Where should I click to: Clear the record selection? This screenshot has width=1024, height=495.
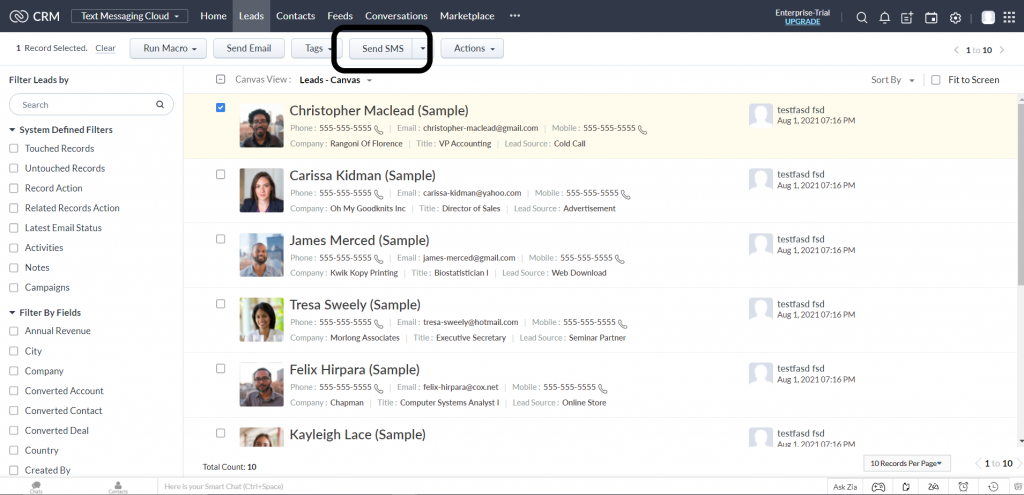pyautogui.click(x=105, y=48)
